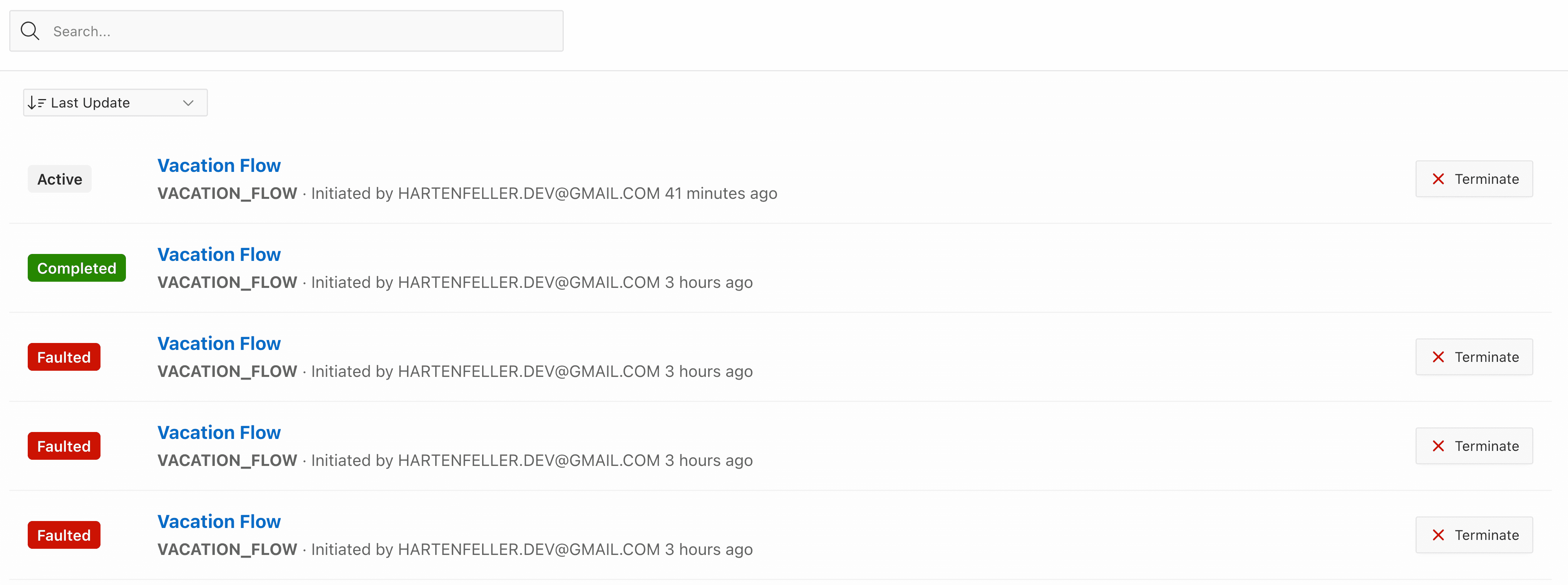
Task: Click the Active status badge
Action: [x=60, y=179]
